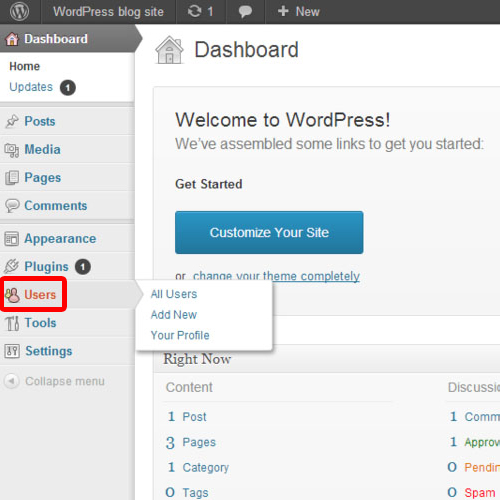Viewport: 500px width, 500px height.
Task: Open the Spam comments link
Action: (x=480, y=492)
